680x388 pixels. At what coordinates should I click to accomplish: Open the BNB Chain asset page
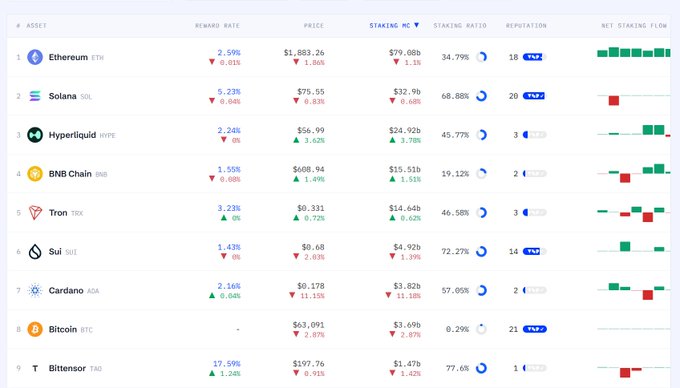click(x=70, y=174)
